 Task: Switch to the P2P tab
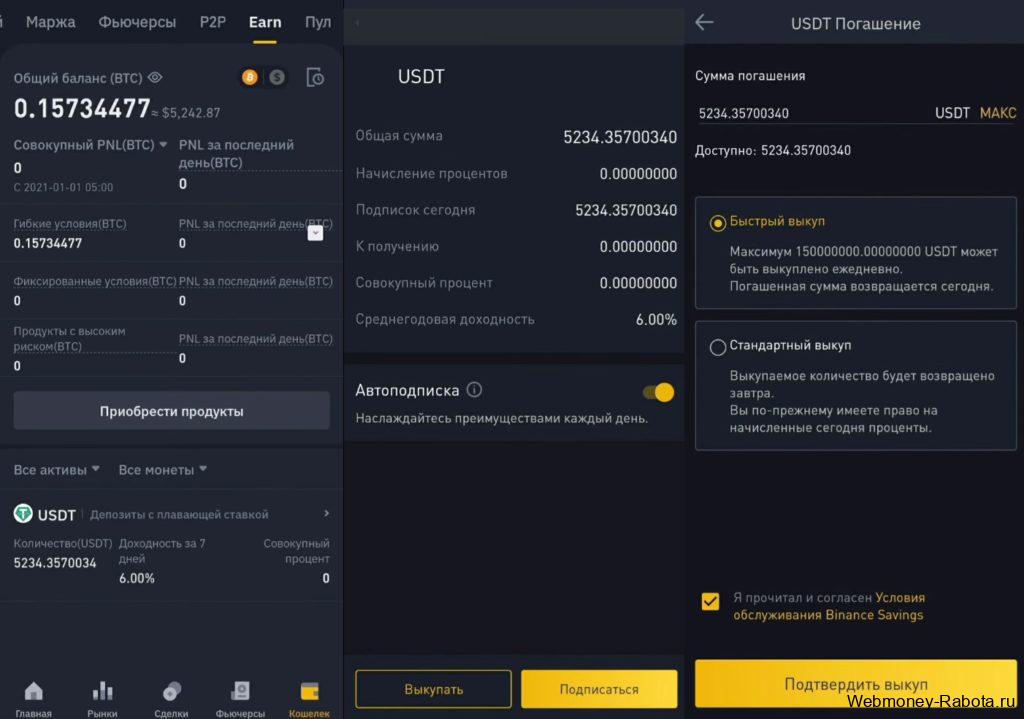[213, 22]
